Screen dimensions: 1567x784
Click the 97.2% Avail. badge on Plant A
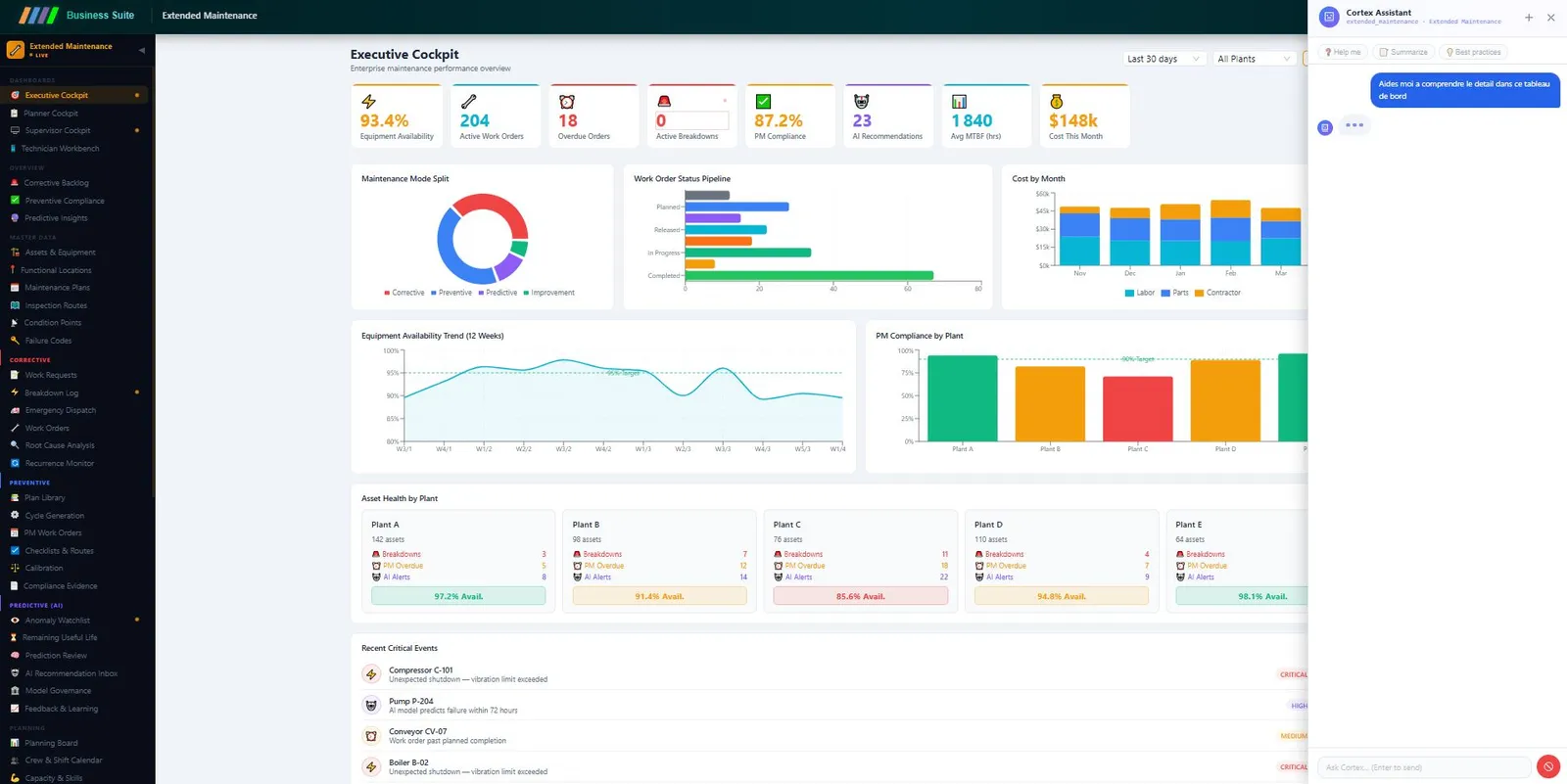pos(458,596)
